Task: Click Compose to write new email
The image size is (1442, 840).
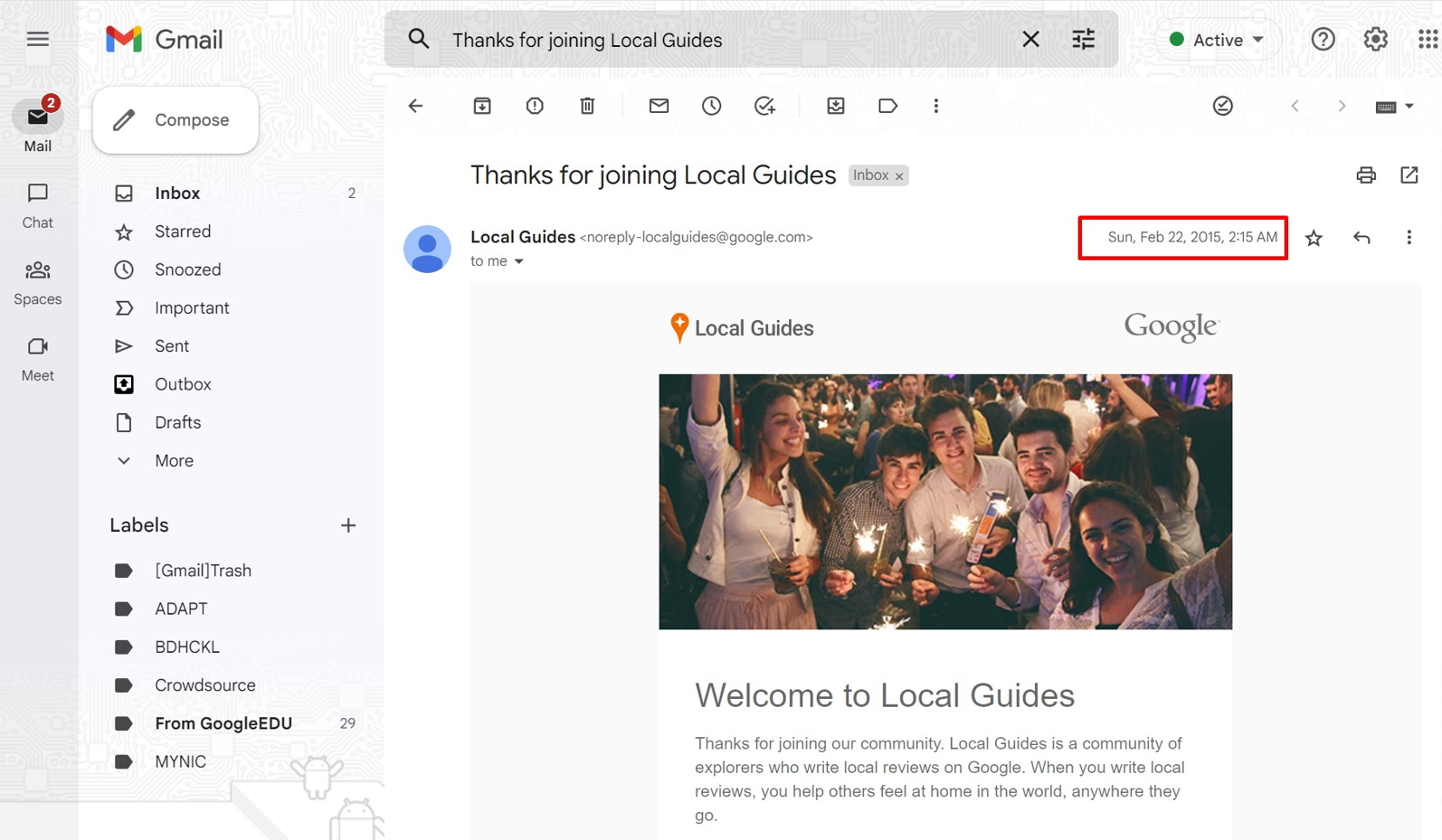Action: pos(176,120)
